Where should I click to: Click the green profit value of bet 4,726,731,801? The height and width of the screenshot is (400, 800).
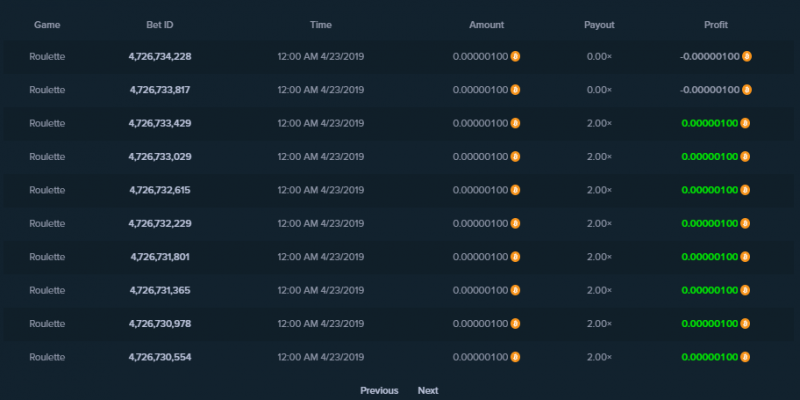[x=710, y=257]
